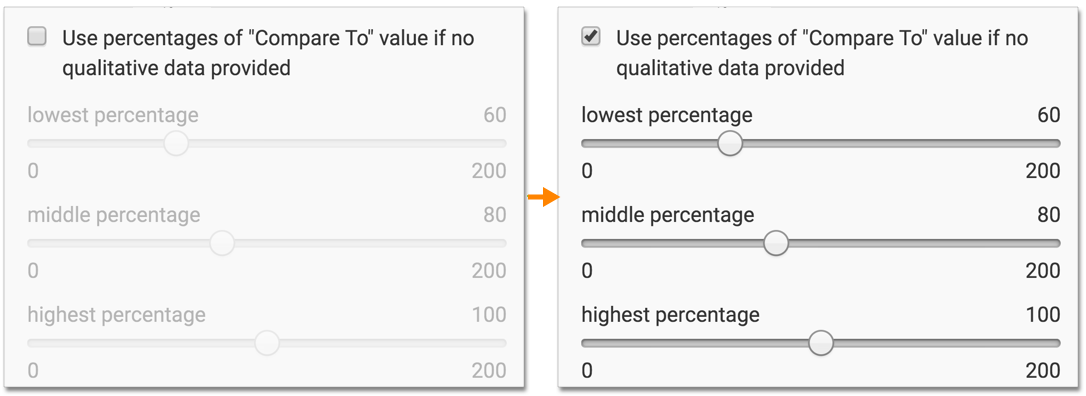
Task: Uncheck the checked "Compare To" percentages checkbox
Action: tap(591, 37)
